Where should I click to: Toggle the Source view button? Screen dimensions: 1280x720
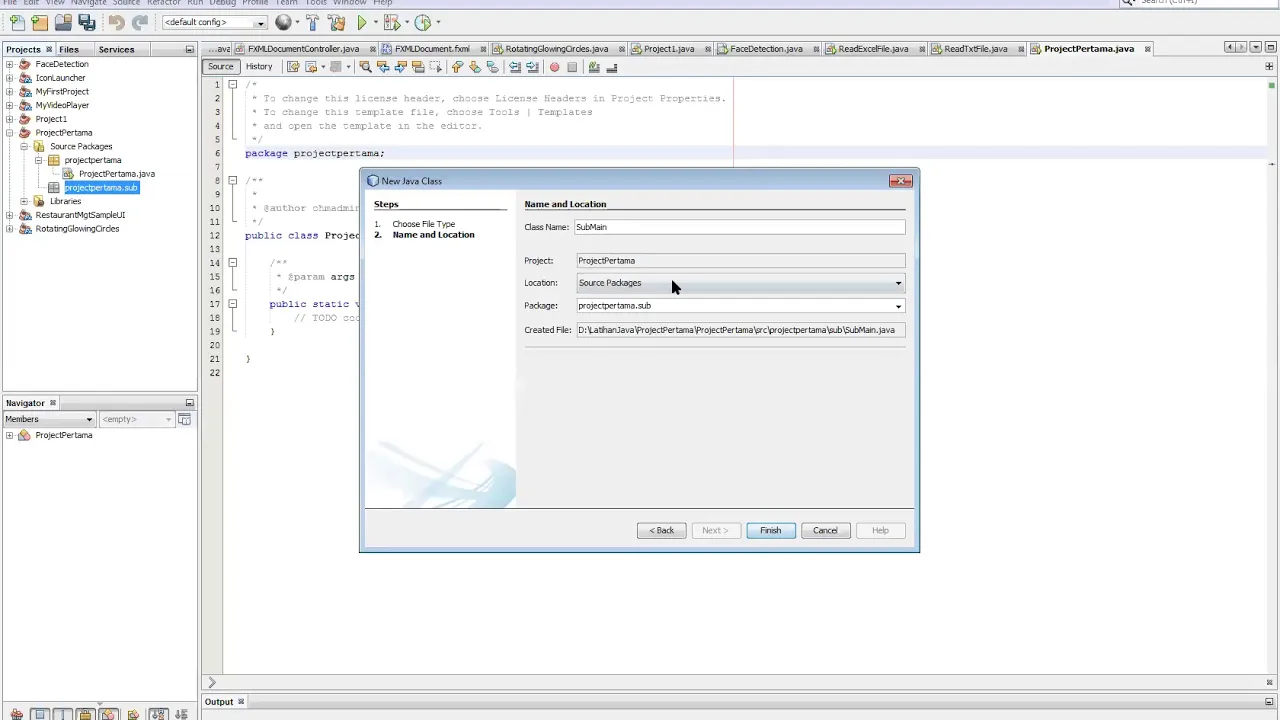220,67
